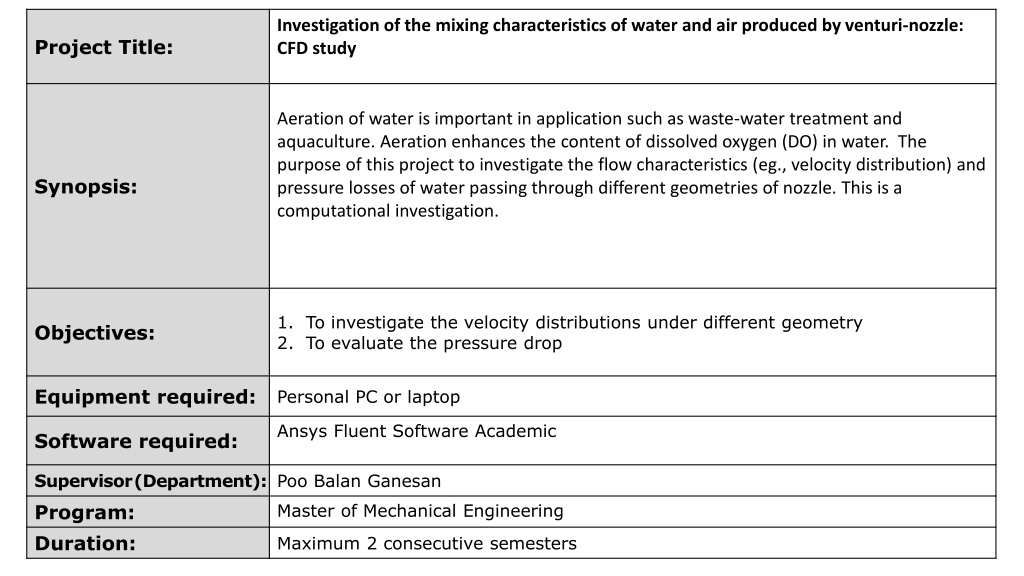
Task: Click the Program label cell
Action: point(148,512)
